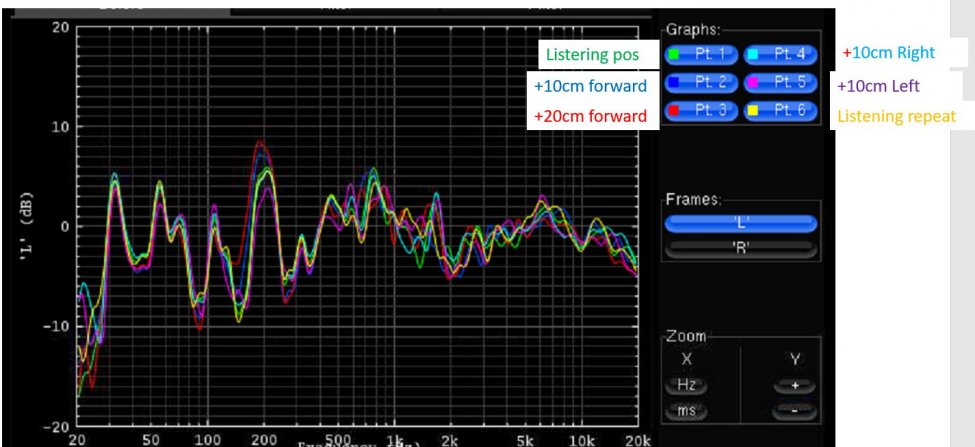Click the 'Frames:' panel label
This screenshot has width=975, height=447.
tap(694, 200)
